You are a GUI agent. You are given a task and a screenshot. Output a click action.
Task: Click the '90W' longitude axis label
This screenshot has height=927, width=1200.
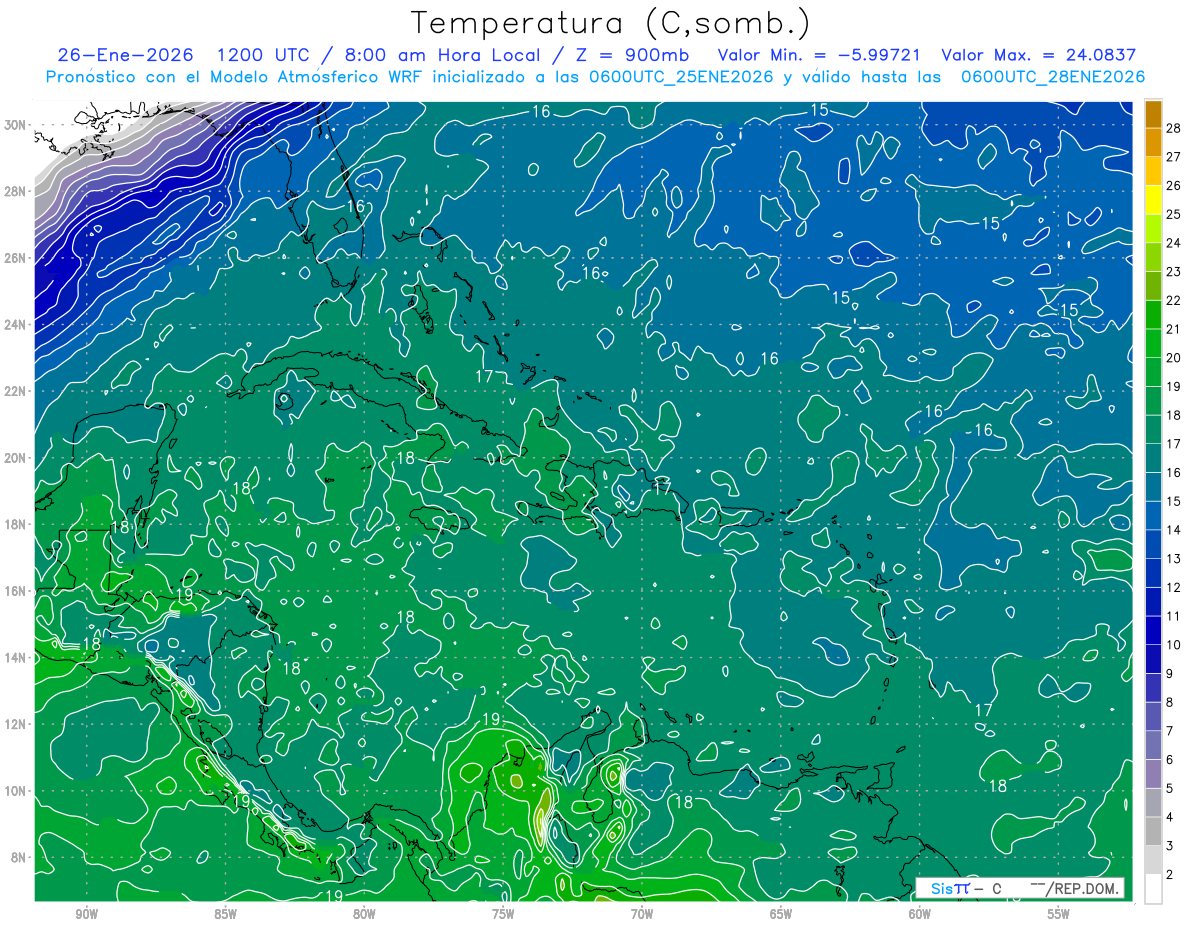[x=86, y=914]
